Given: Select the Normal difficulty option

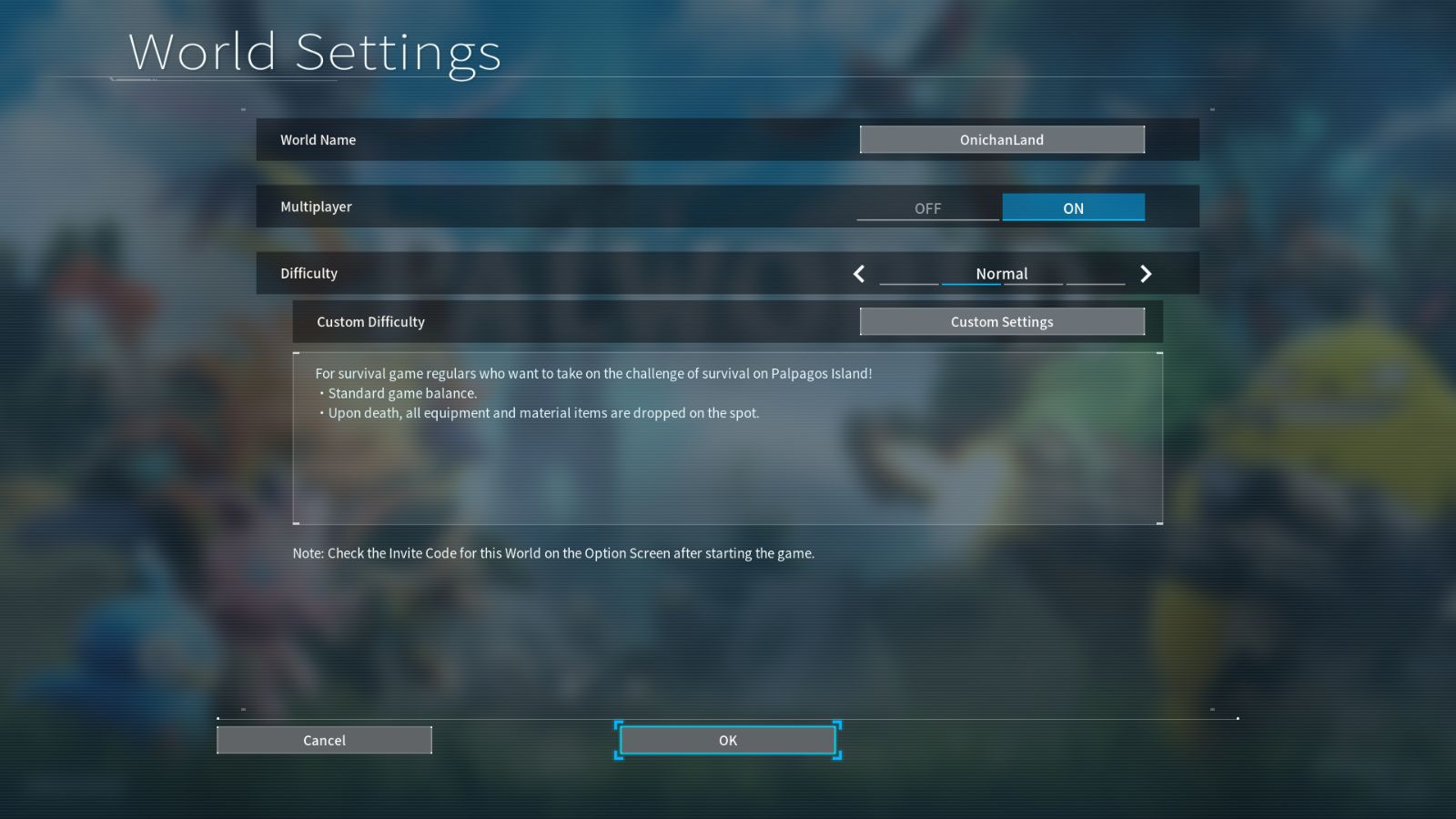Looking at the screenshot, I should [x=1002, y=273].
